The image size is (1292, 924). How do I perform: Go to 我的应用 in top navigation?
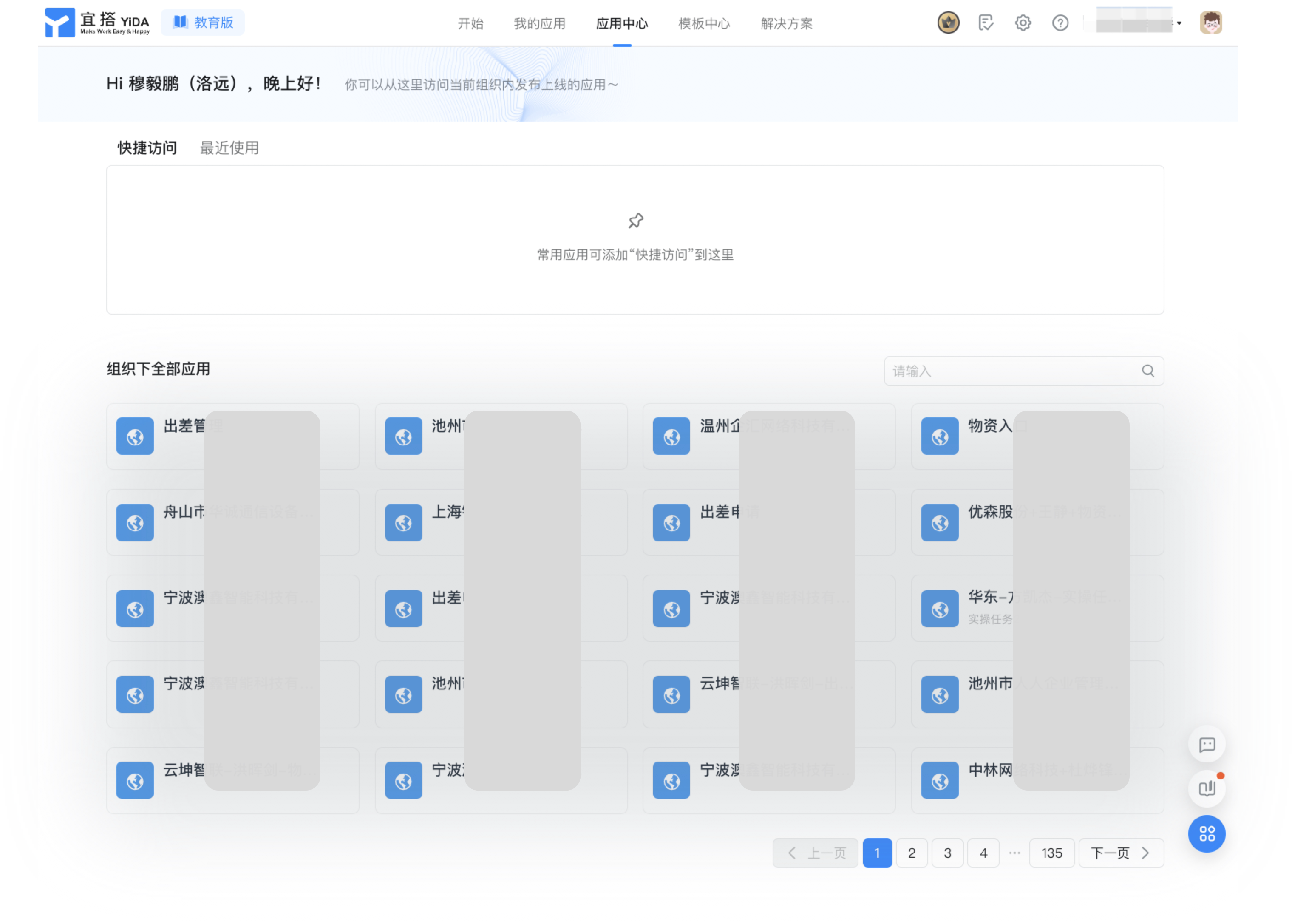(539, 23)
